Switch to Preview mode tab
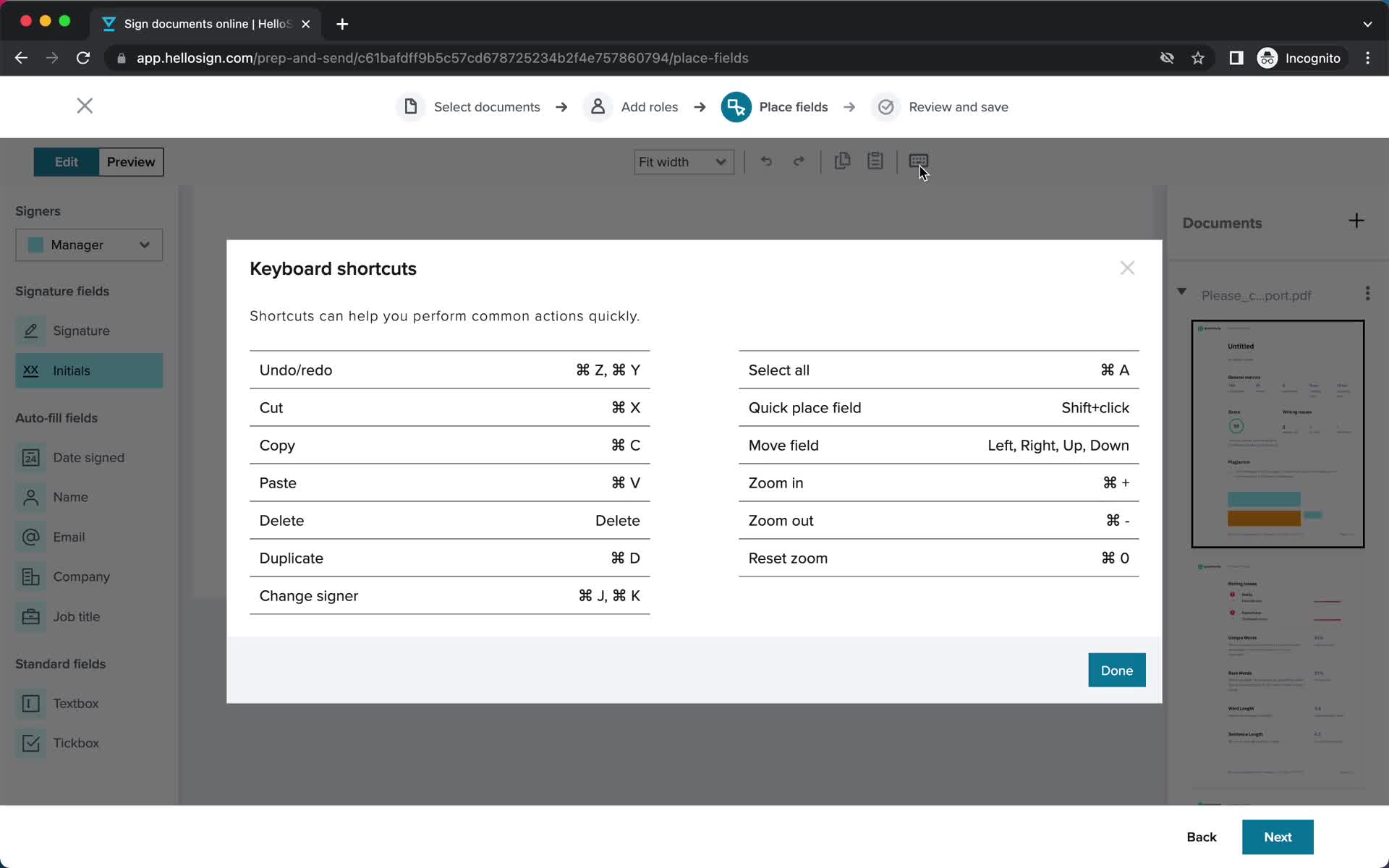The image size is (1389, 868). (130, 161)
